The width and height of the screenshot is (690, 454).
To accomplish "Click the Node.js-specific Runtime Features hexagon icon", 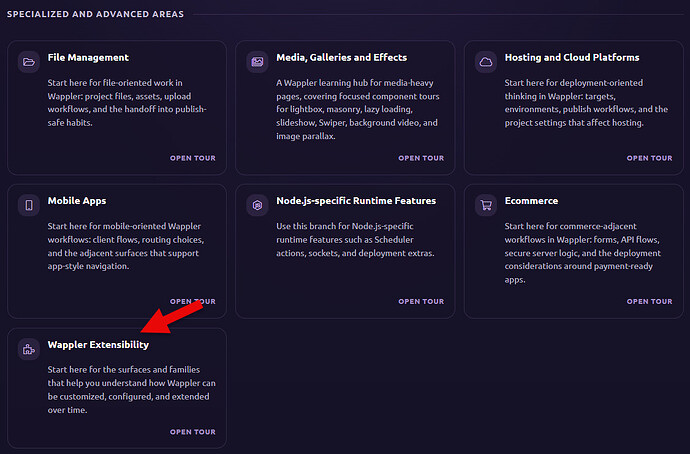I will coord(257,205).
